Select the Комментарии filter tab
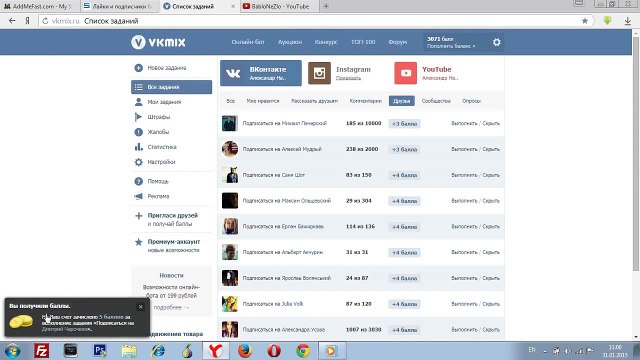Image resolution: width=640 pixels, height=360 pixels. coord(365,101)
